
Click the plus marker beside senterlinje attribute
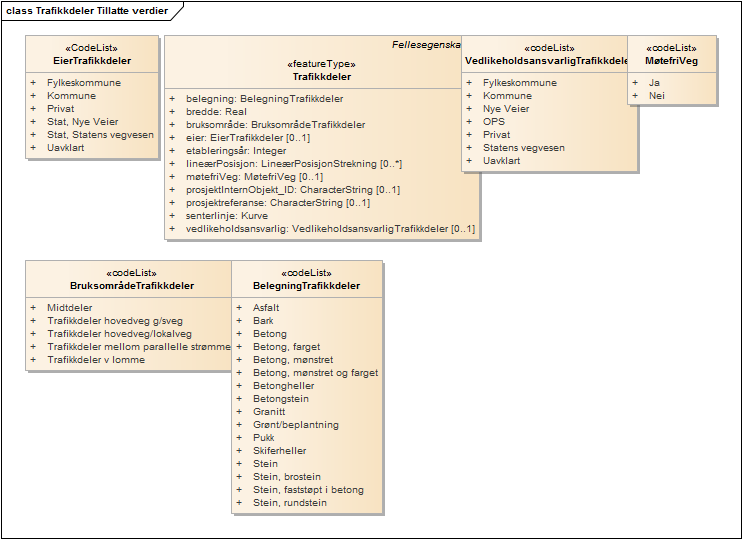pyautogui.click(x=171, y=216)
